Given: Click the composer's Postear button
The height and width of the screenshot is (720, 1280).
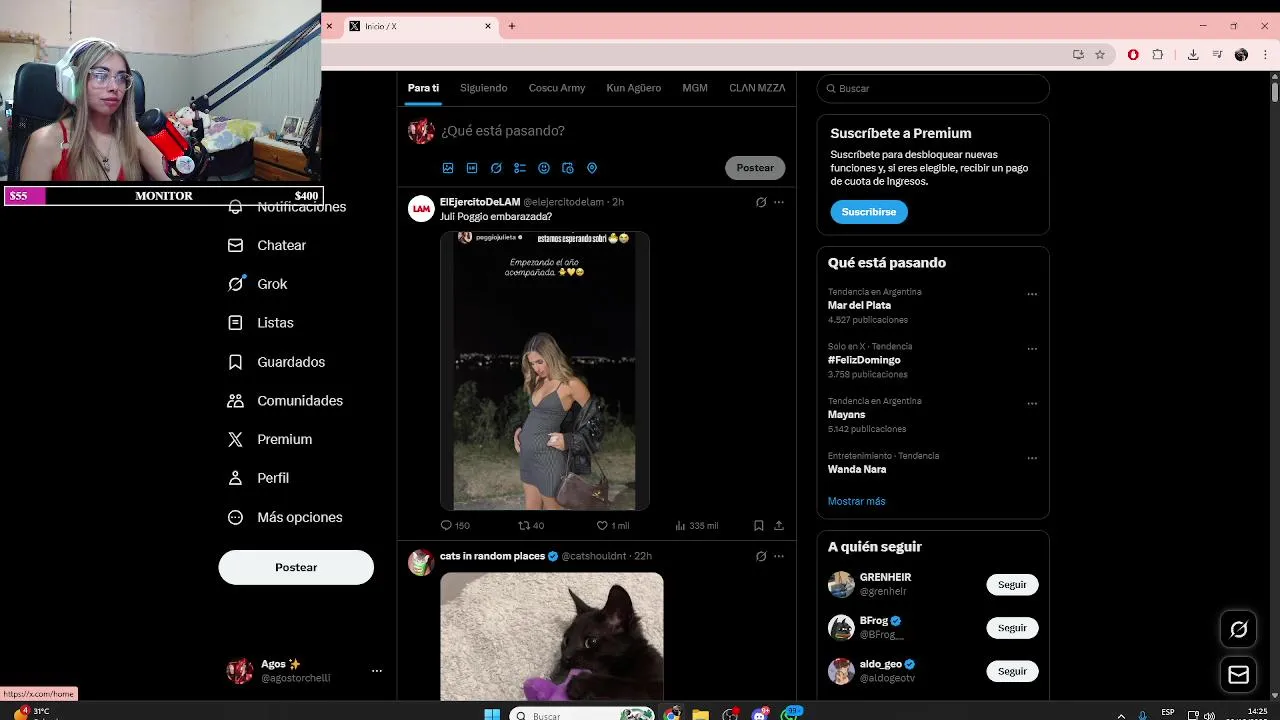Looking at the screenshot, I should [x=755, y=168].
